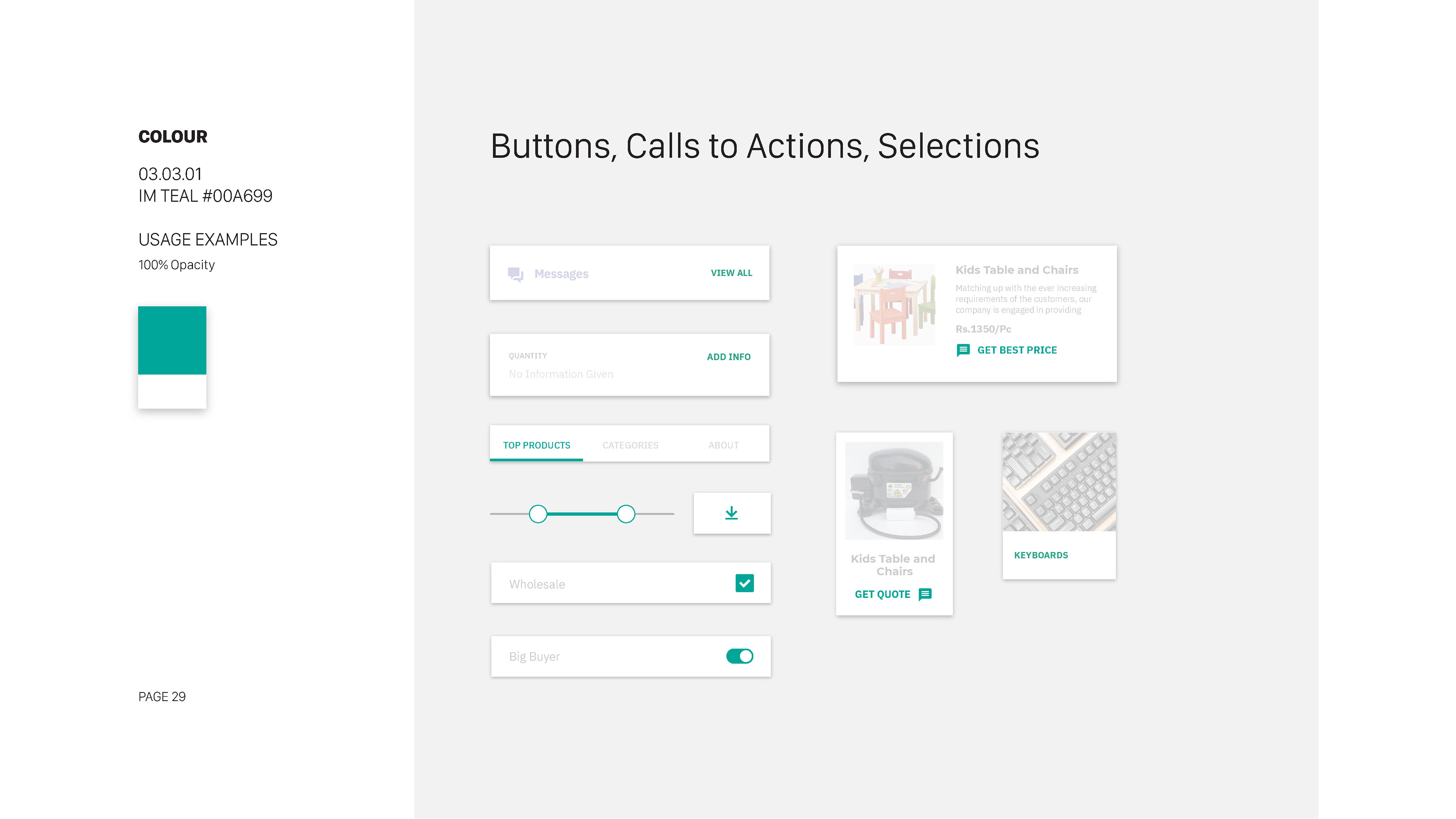Switch to the CATEGORIES tab
This screenshot has width=1456, height=819.
pyautogui.click(x=630, y=445)
